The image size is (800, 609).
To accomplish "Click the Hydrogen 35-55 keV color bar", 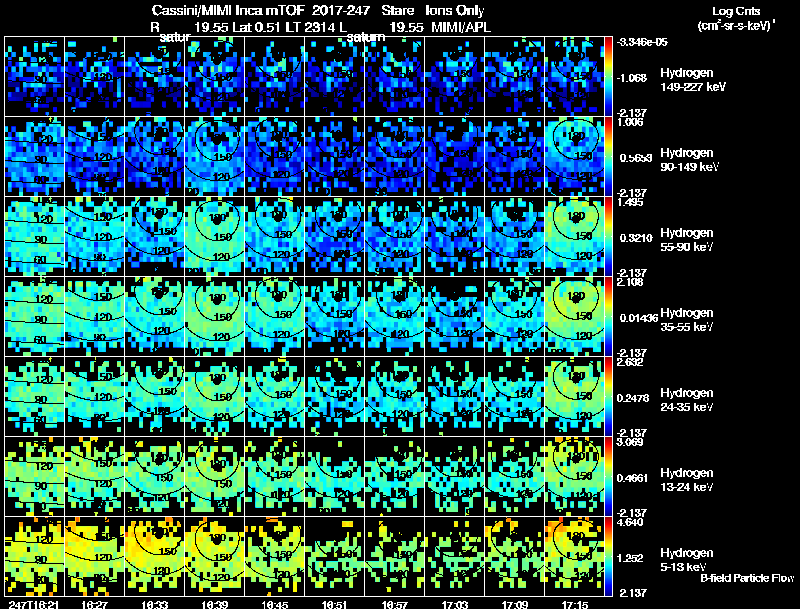I will (x=608, y=316).
